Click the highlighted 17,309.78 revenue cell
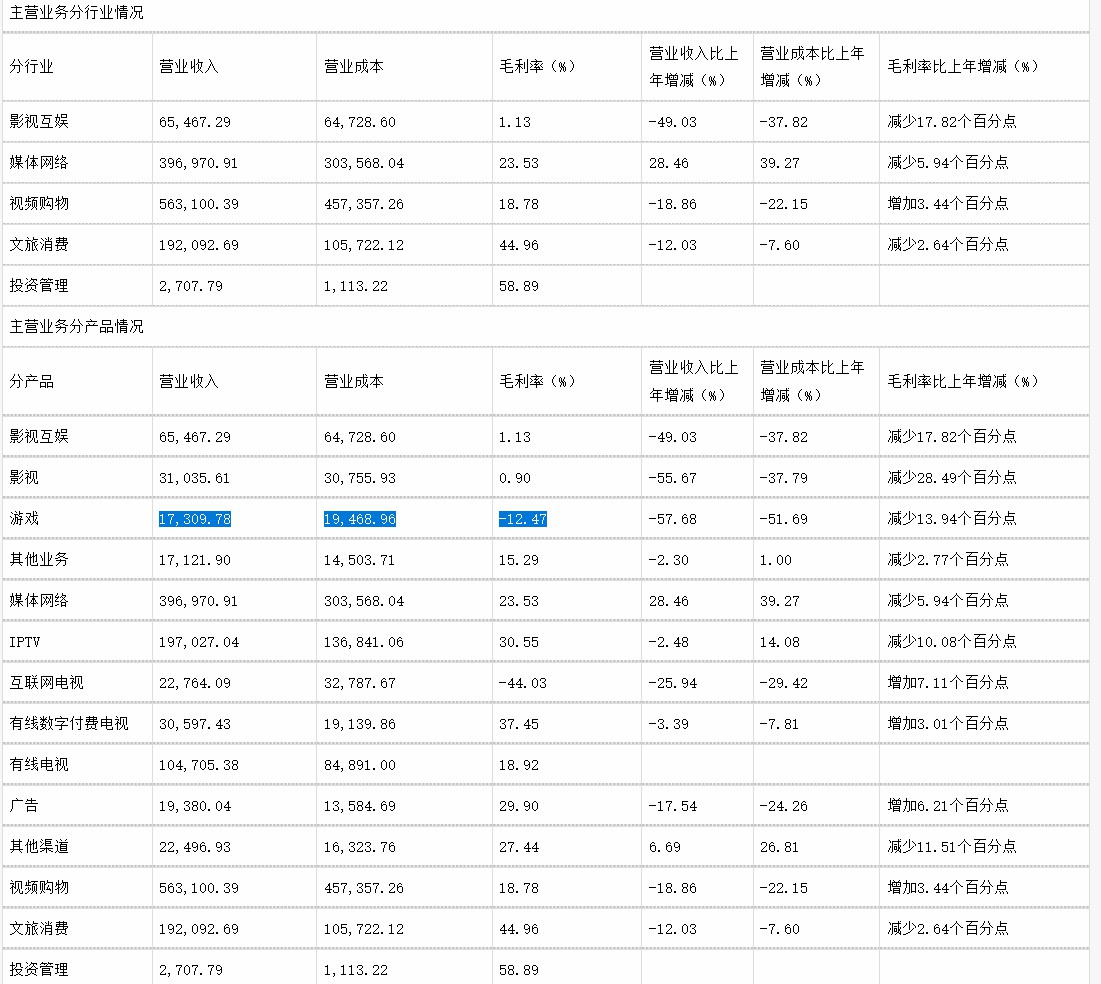This screenshot has height=984, width=1101. pyautogui.click(x=195, y=519)
